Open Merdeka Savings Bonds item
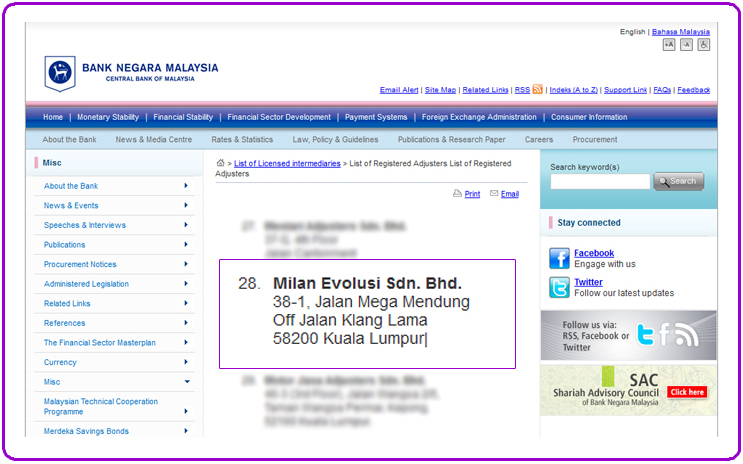This screenshot has height=464, width=743. [x=86, y=431]
